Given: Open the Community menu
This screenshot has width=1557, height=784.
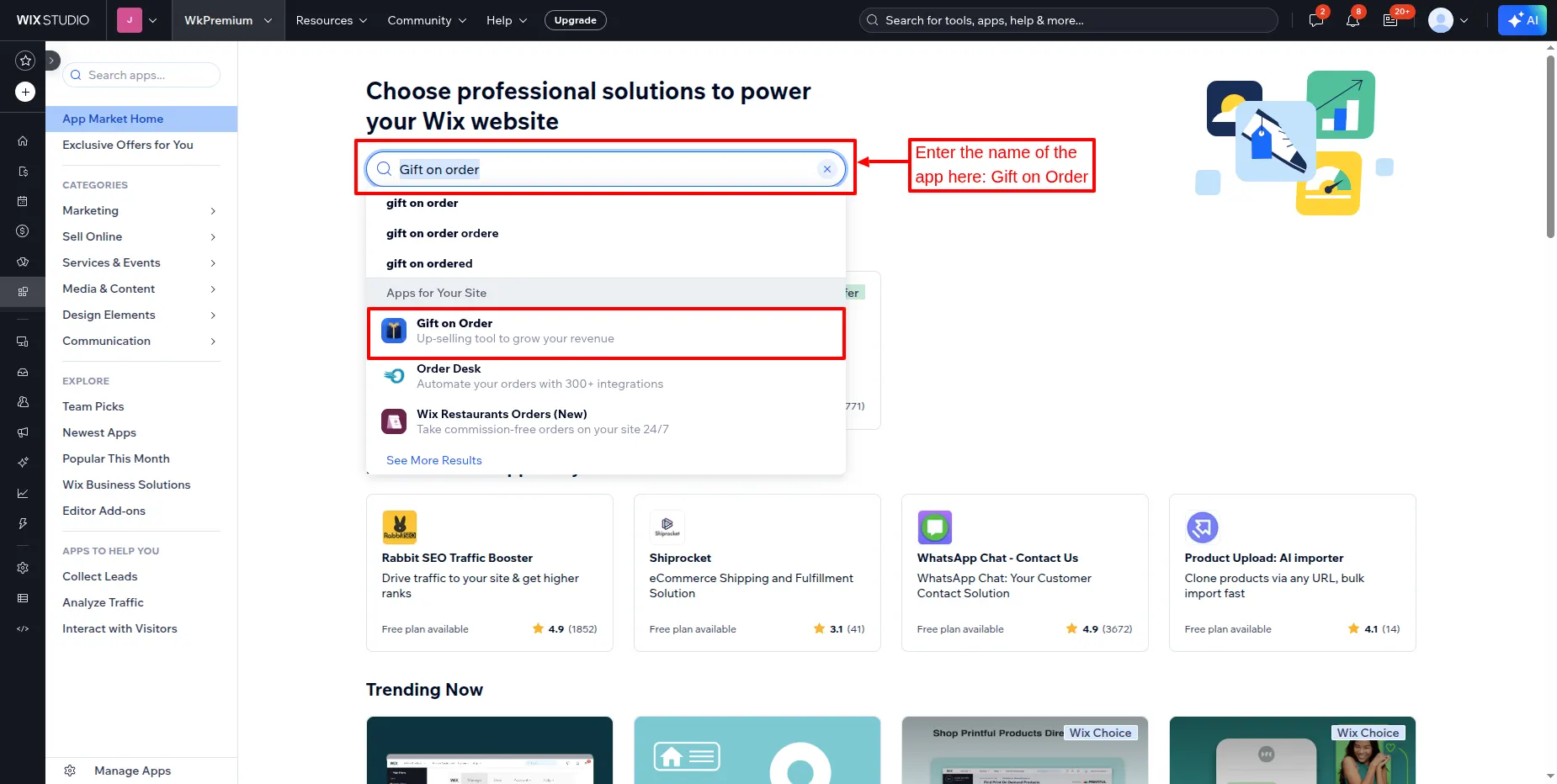Looking at the screenshot, I should click(x=426, y=20).
